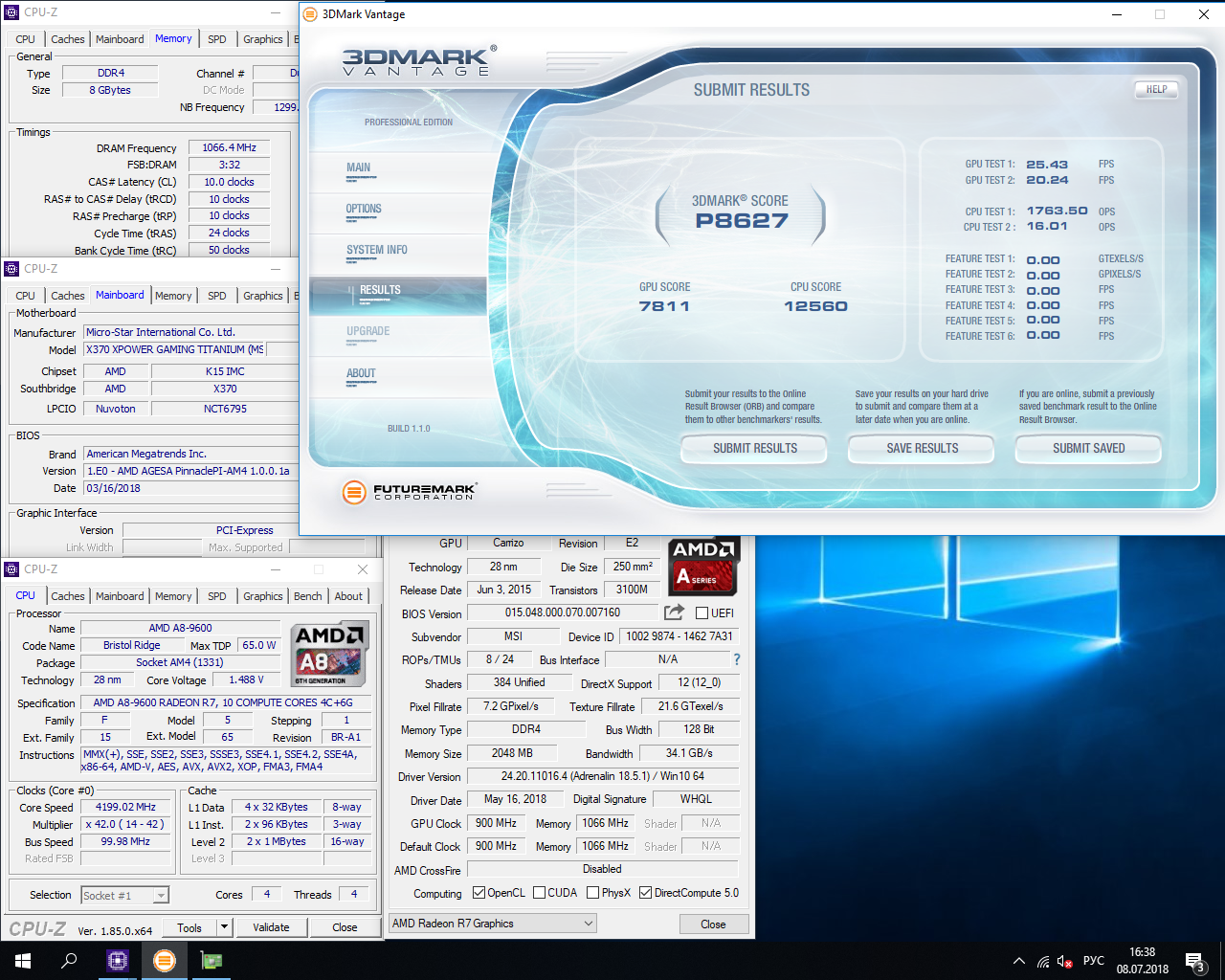This screenshot has width=1225, height=980.
Task: Click the CPU-Z icon in the CPU window title bar
Action: (11, 569)
